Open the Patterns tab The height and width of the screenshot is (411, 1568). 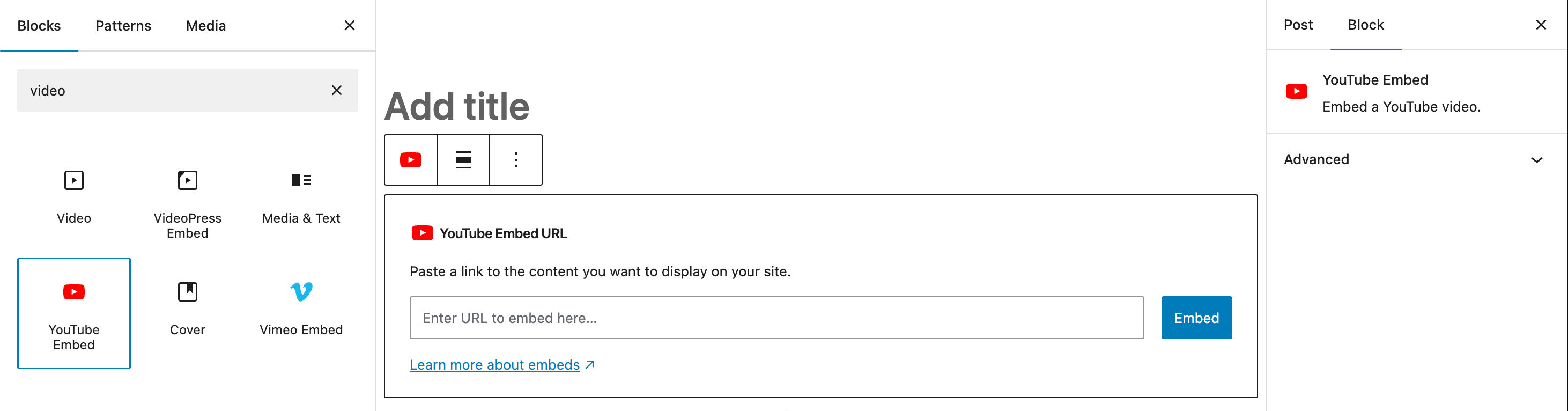point(123,26)
